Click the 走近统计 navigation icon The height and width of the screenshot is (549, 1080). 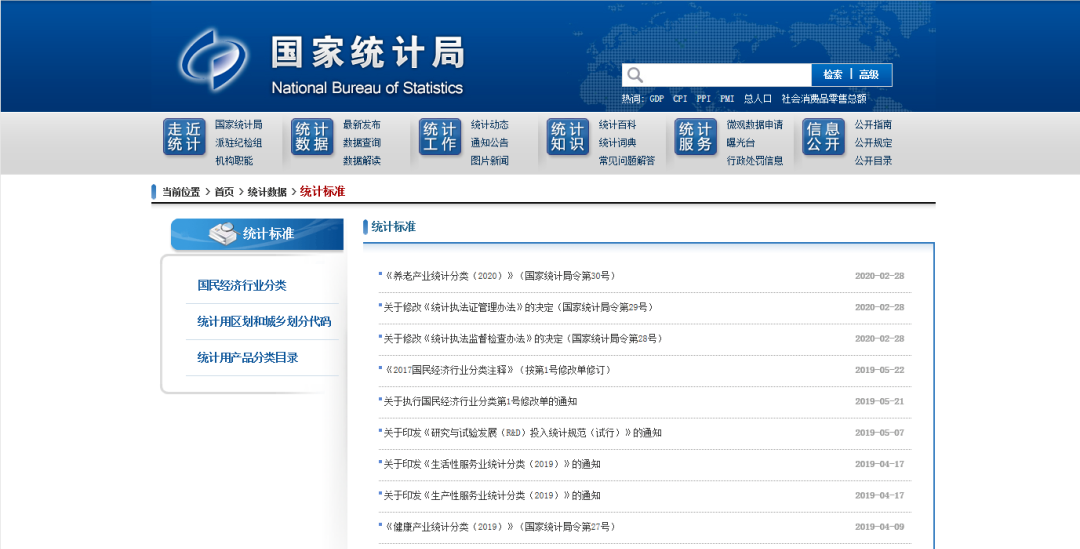[x=184, y=137]
